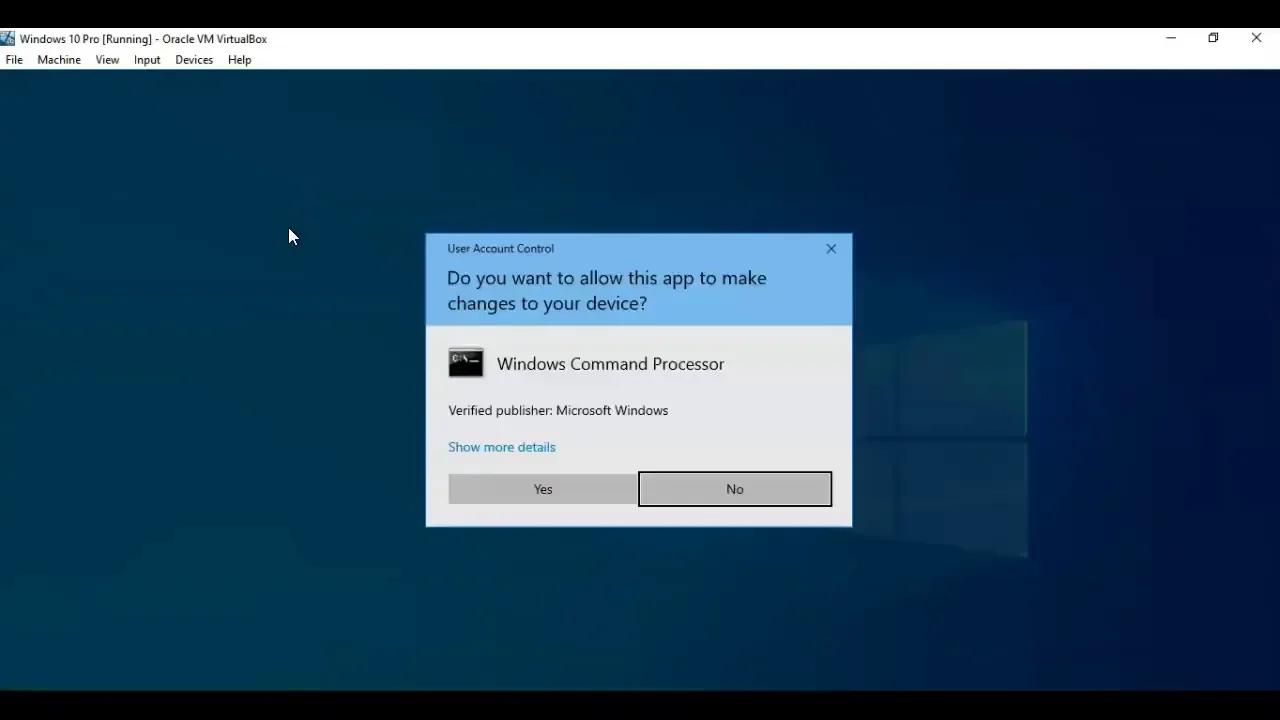Click Yes to allow the app
The height and width of the screenshot is (720, 1280).
(542, 489)
